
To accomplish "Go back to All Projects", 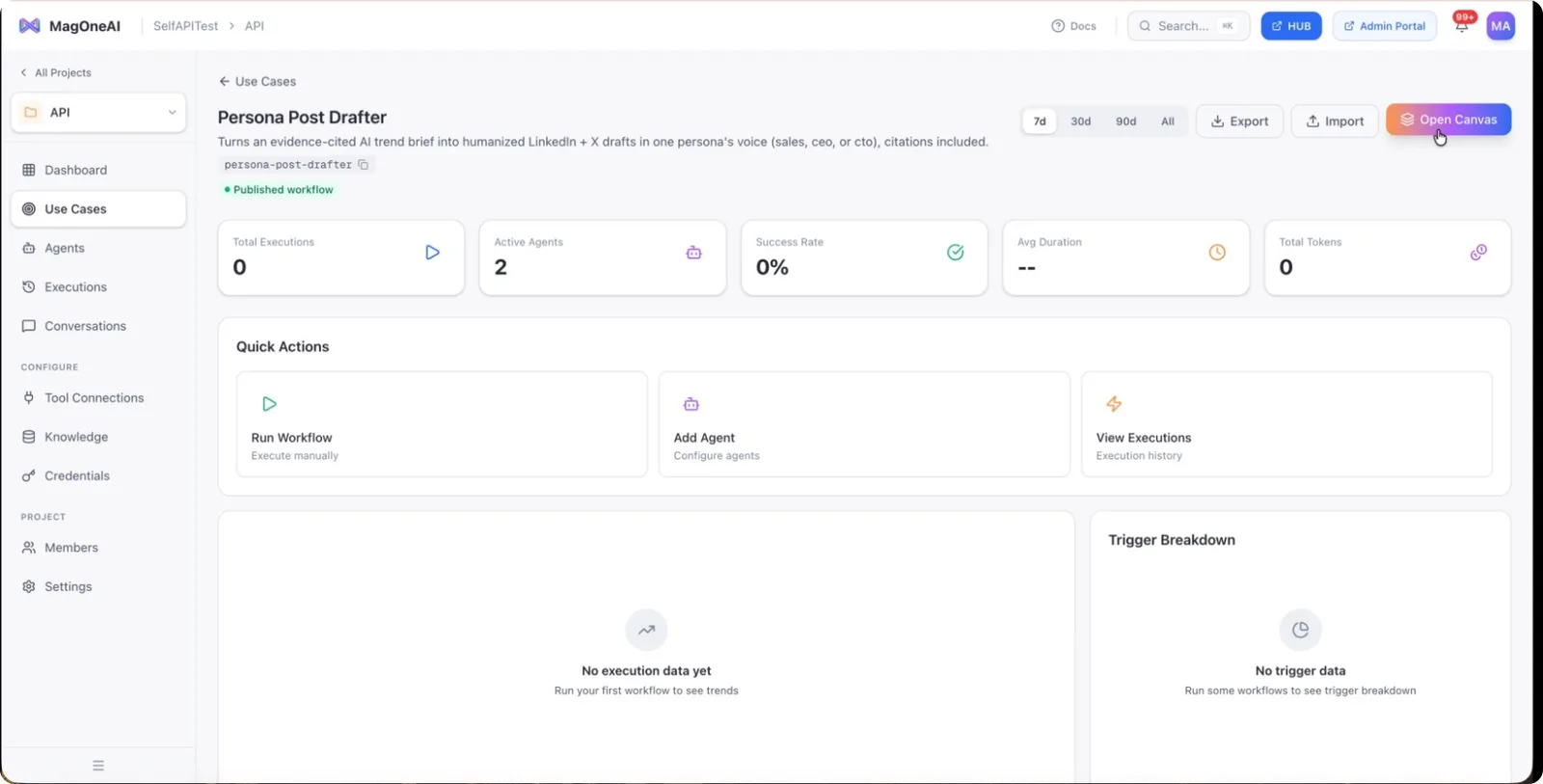I will point(56,73).
